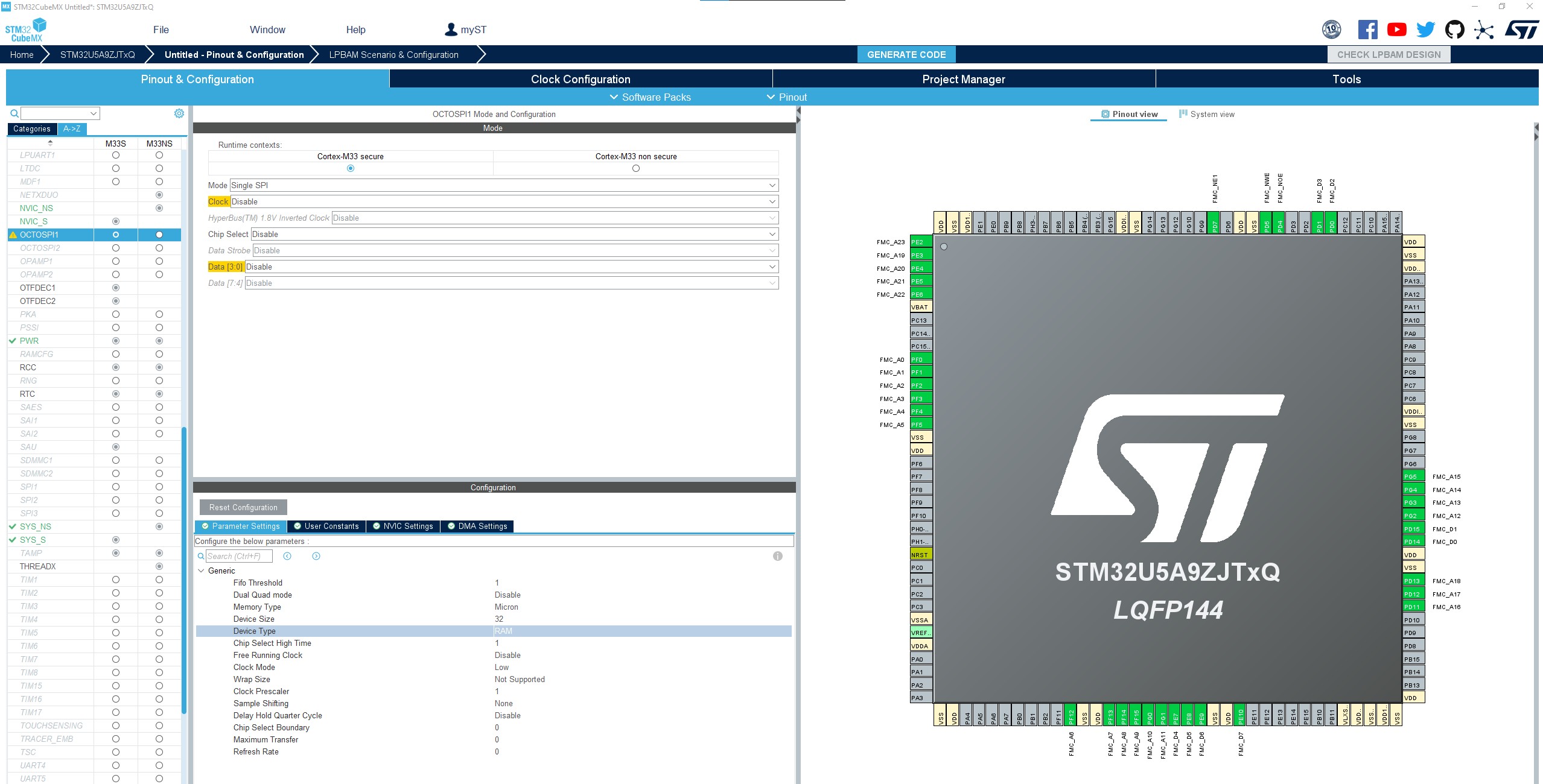Click GENERATE CODE button
Viewport: 1543px width, 784px height.
click(x=906, y=54)
